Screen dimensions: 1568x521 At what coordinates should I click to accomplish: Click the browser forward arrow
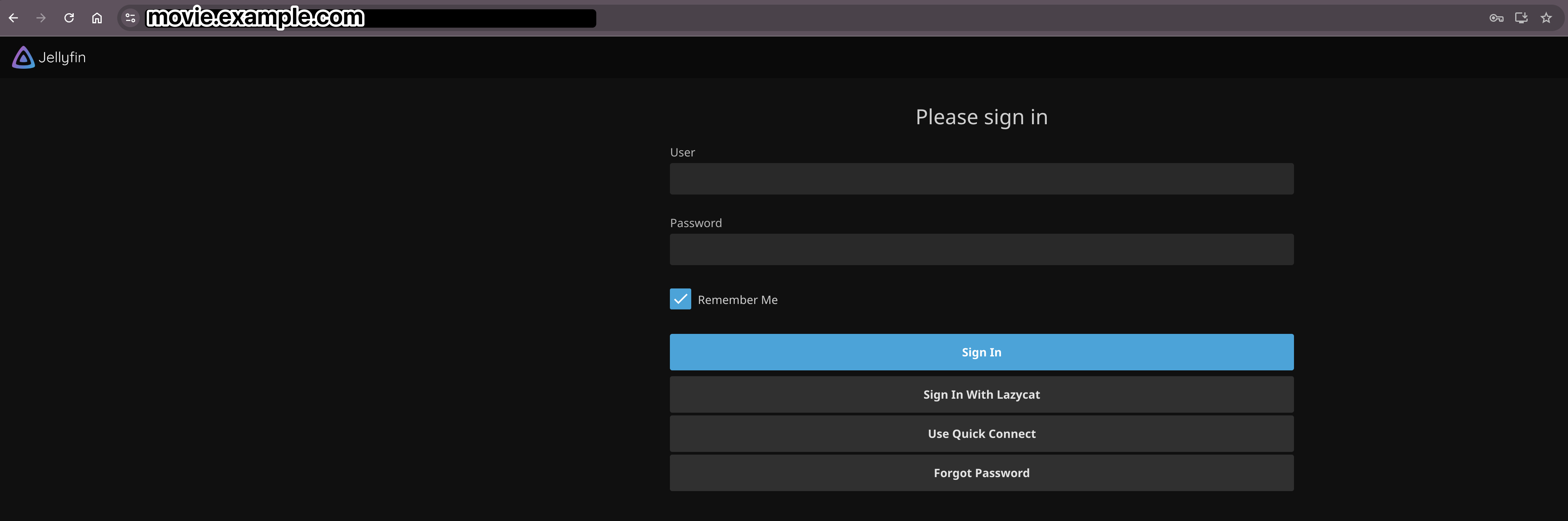(41, 17)
